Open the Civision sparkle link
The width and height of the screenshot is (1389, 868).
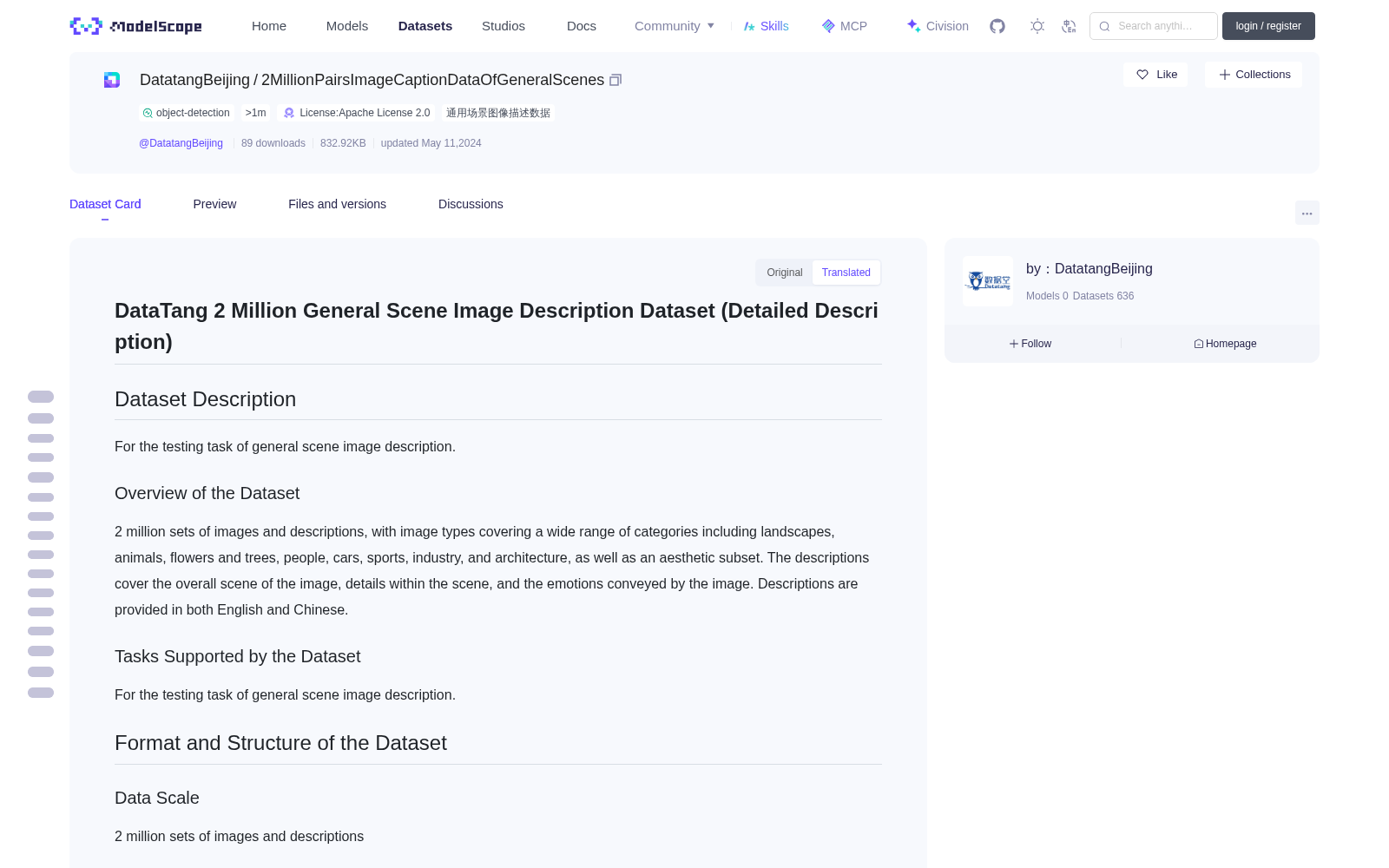pyautogui.click(x=938, y=26)
